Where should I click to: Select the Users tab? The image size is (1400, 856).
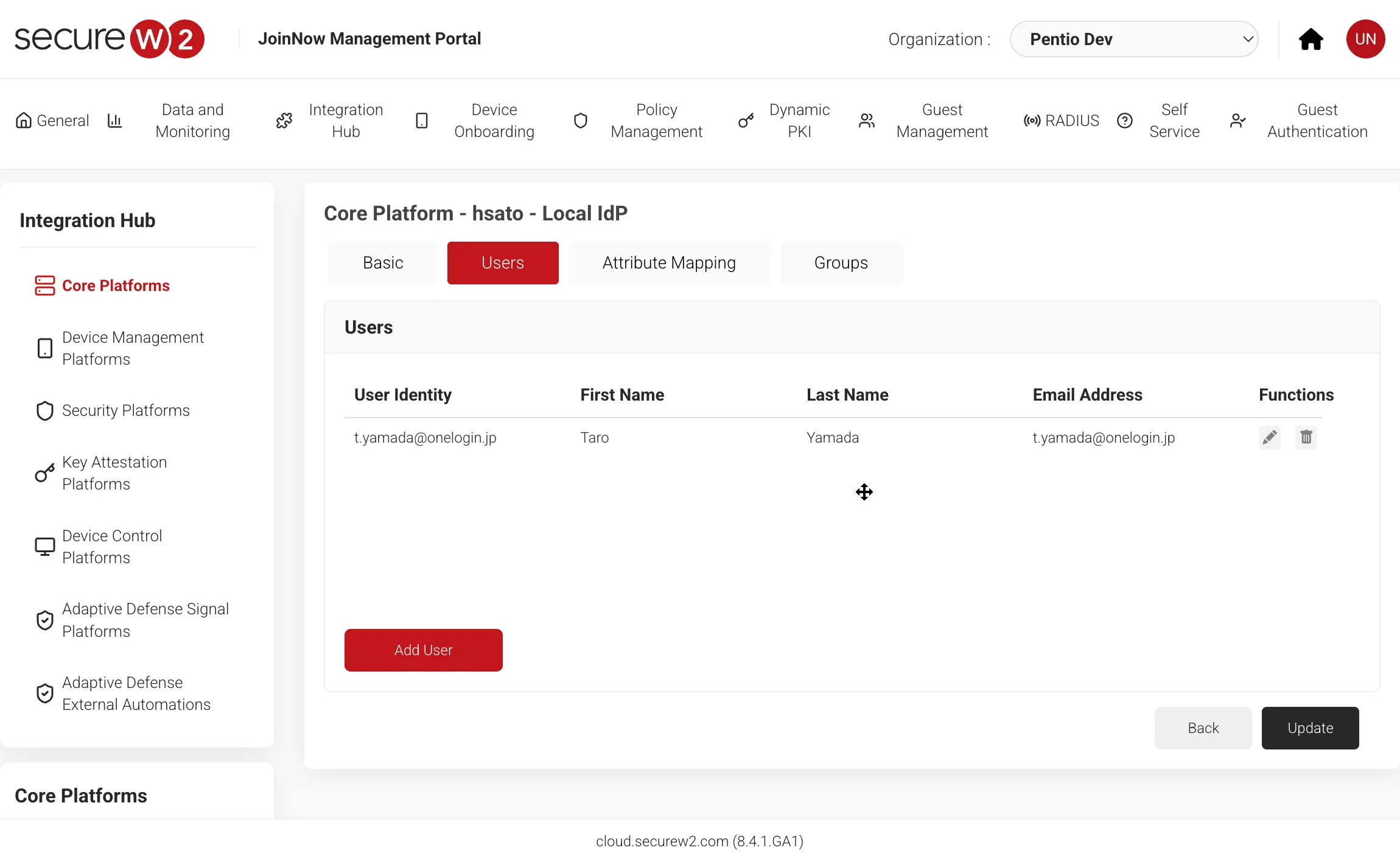(503, 263)
